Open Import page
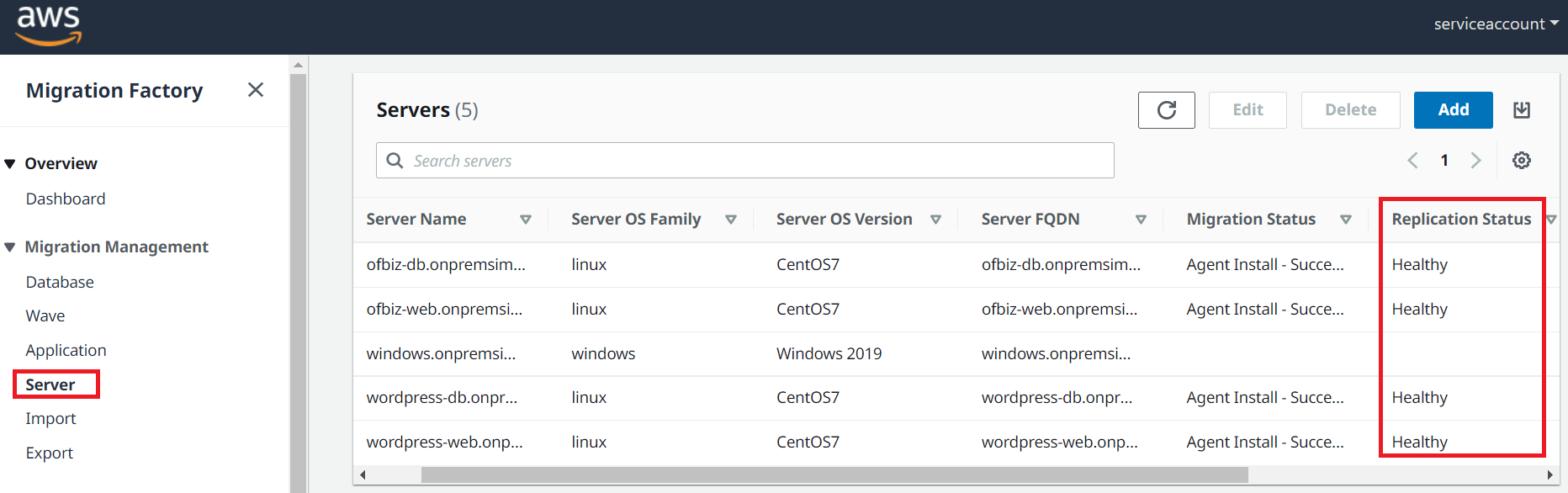 click(50, 418)
